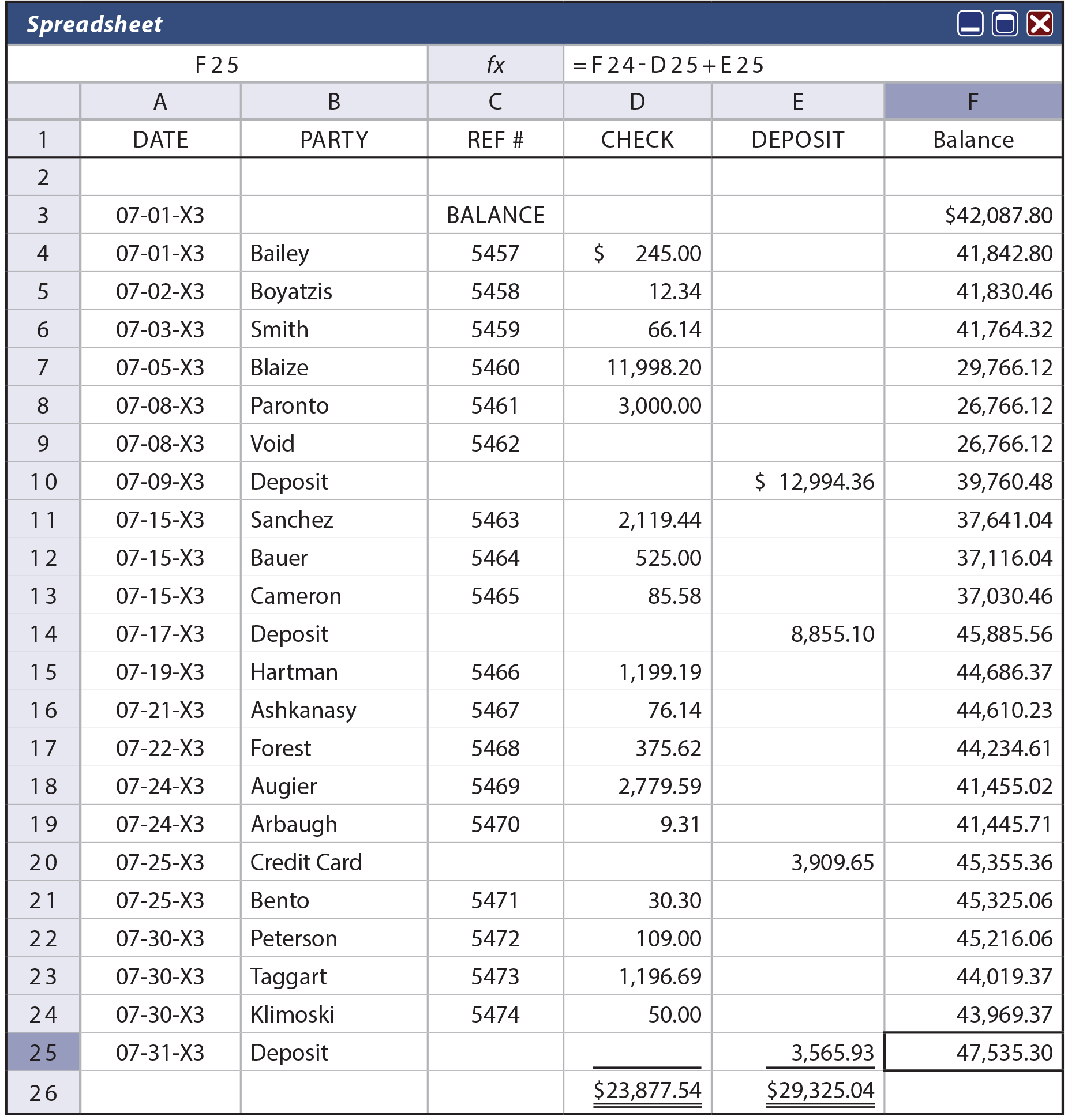Select the Credit Card party cell

pyautogui.click(x=334, y=862)
